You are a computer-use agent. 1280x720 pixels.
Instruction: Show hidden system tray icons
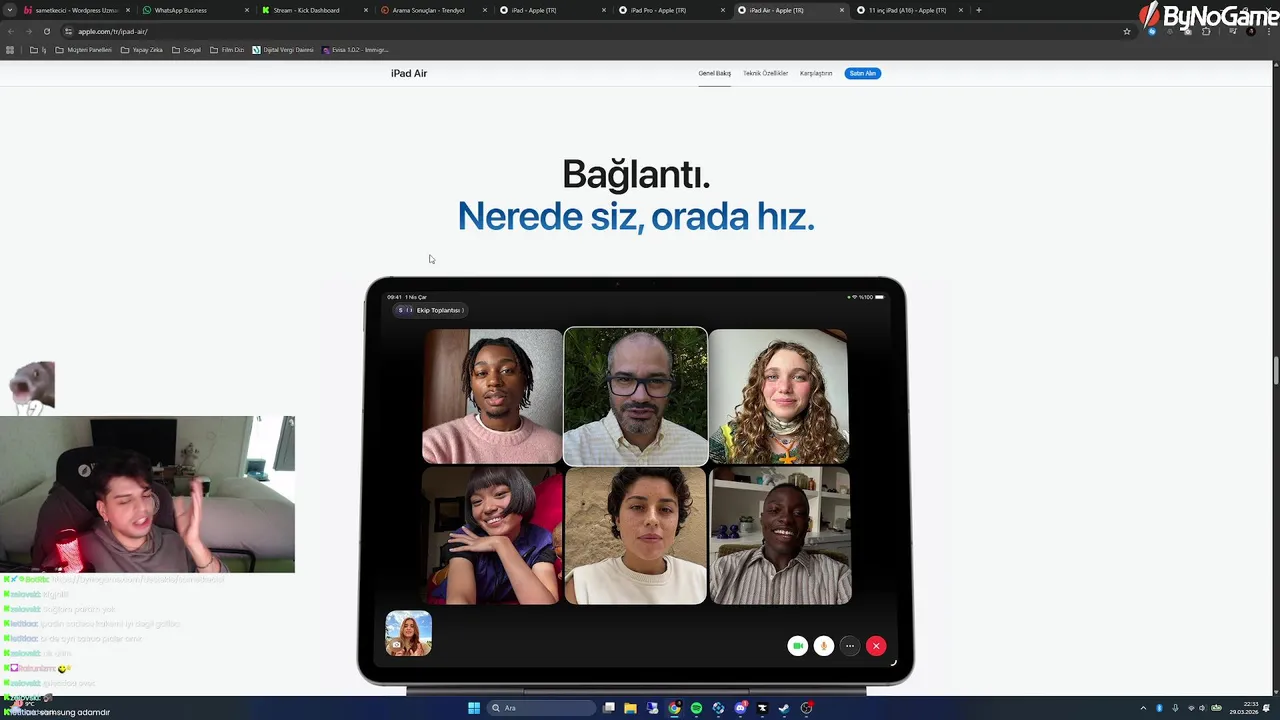click(1143, 708)
